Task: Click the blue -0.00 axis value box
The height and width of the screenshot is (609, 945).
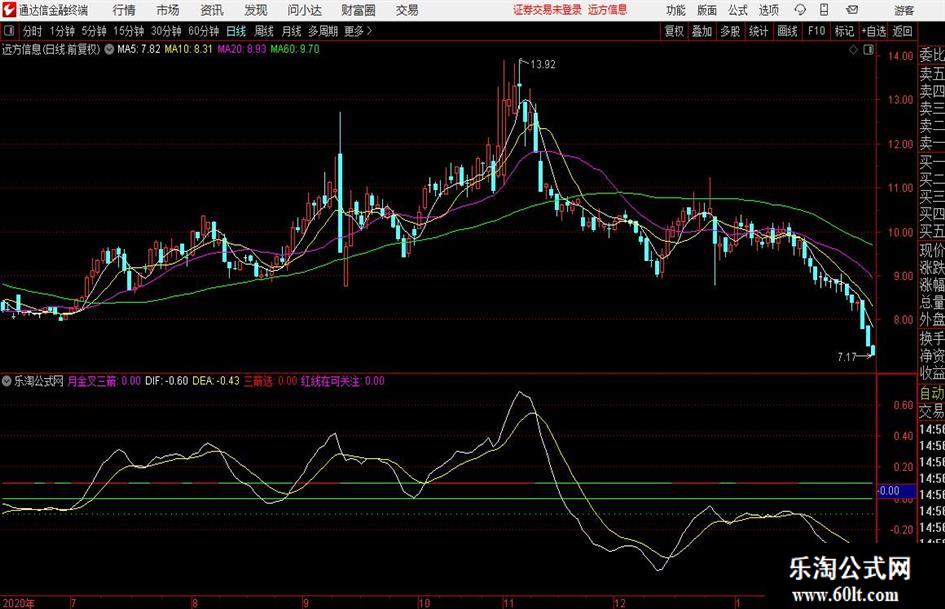Action: (896, 491)
